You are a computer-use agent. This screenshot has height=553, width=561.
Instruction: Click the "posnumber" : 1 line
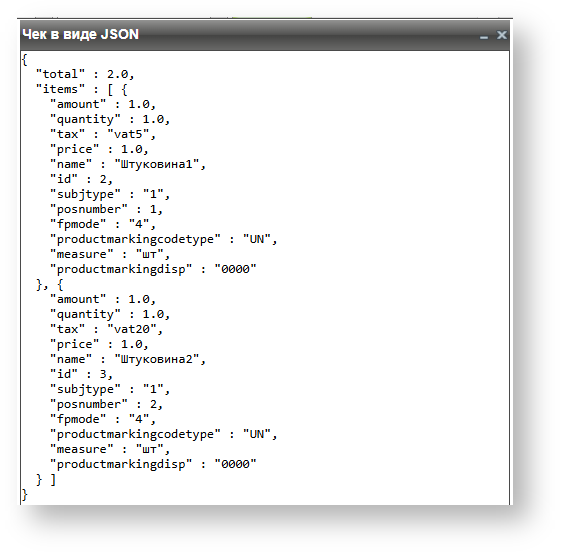pyautogui.click(x=106, y=209)
